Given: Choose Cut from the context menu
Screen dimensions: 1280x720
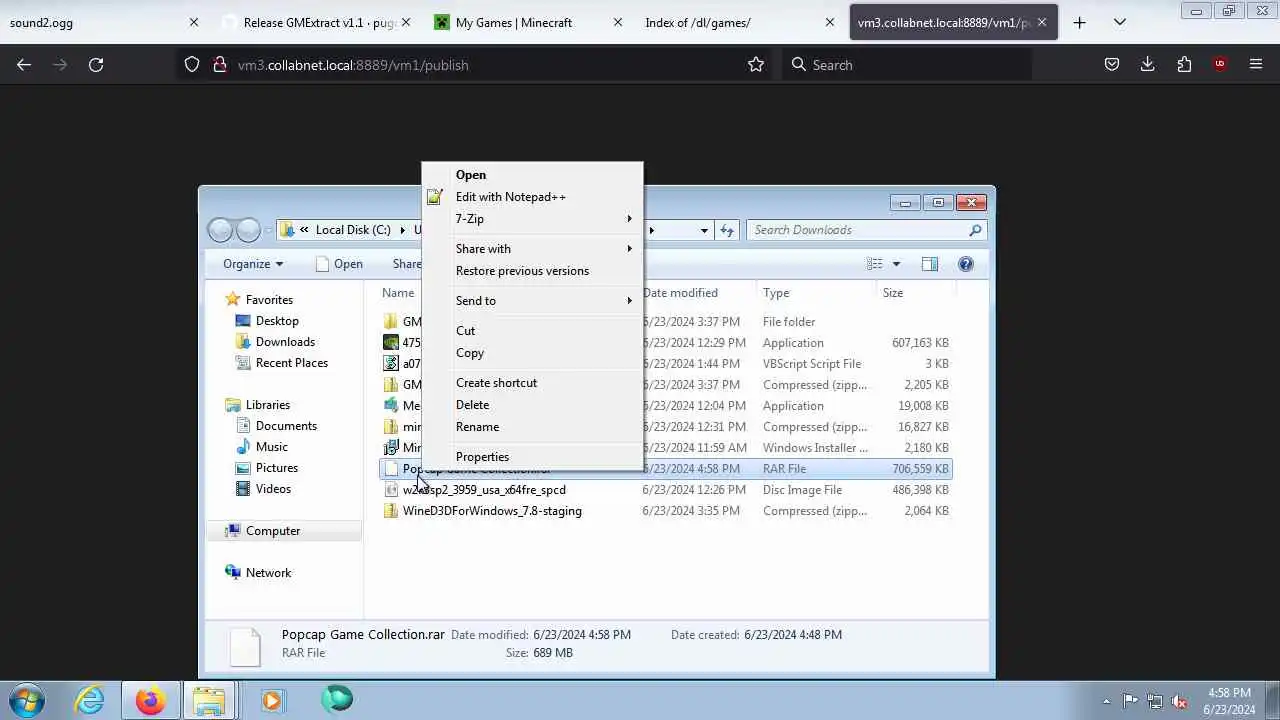Looking at the screenshot, I should pos(533,331).
